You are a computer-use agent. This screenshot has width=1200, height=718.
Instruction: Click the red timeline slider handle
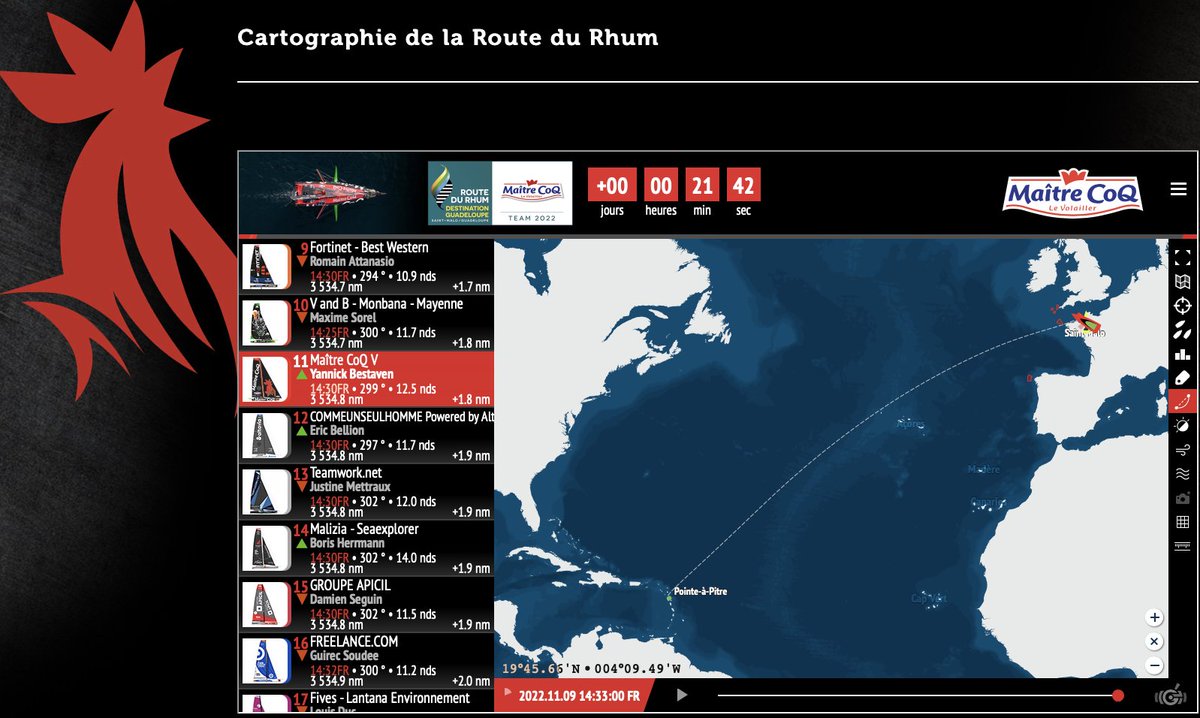coord(1118,695)
